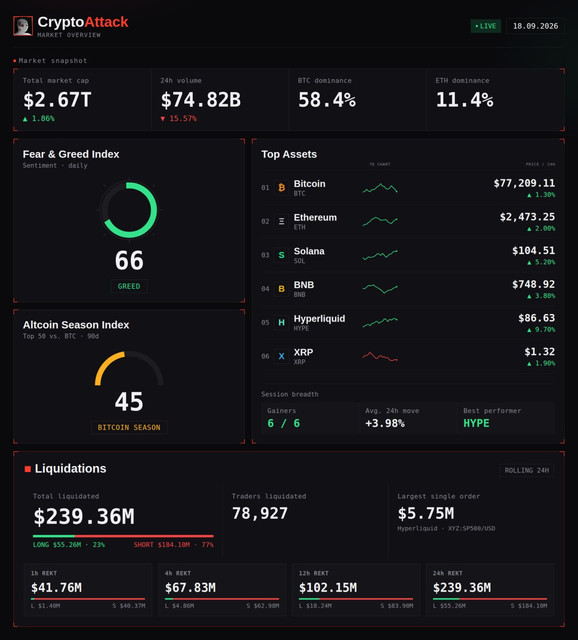Click the Bitcoin coin icon
The image size is (578, 640).
tap(281, 188)
